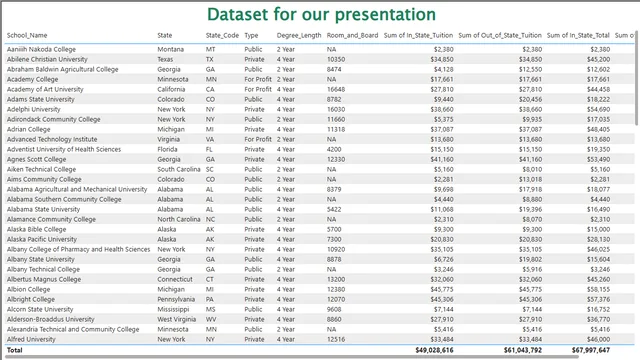
Task: Select Alfred University
Action: coord(31,339)
